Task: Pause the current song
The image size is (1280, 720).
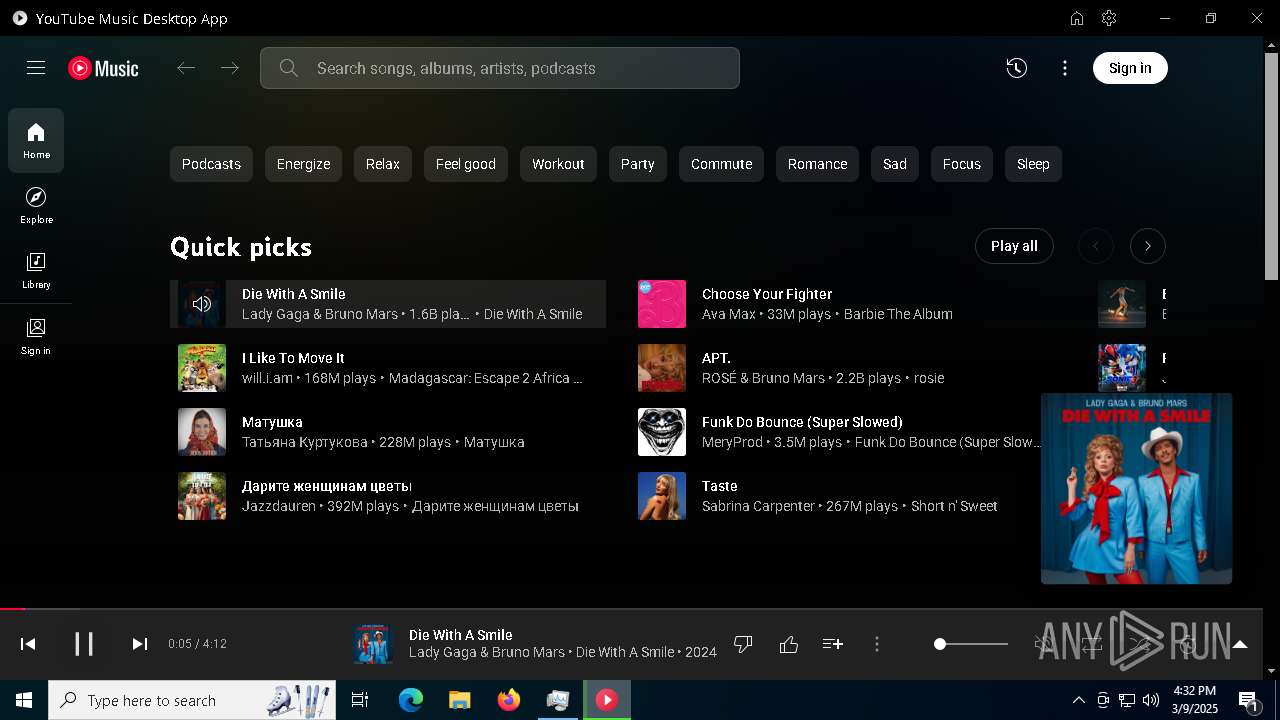Action: pos(84,644)
